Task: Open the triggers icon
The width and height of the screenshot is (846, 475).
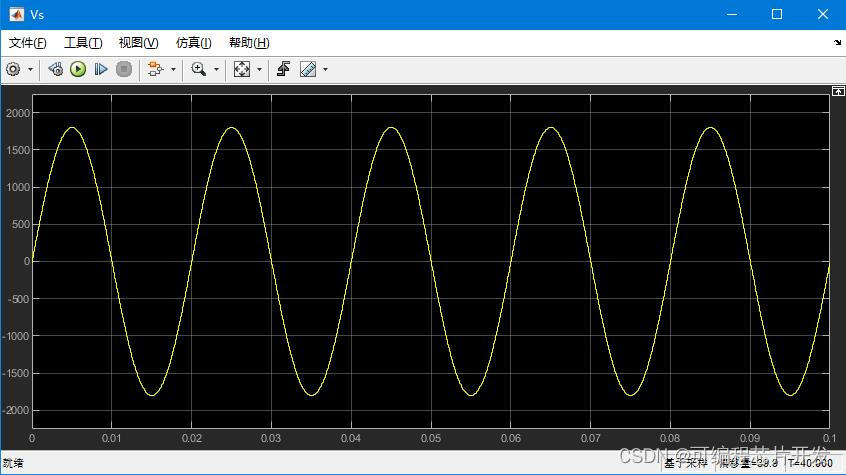Action: coord(283,69)
